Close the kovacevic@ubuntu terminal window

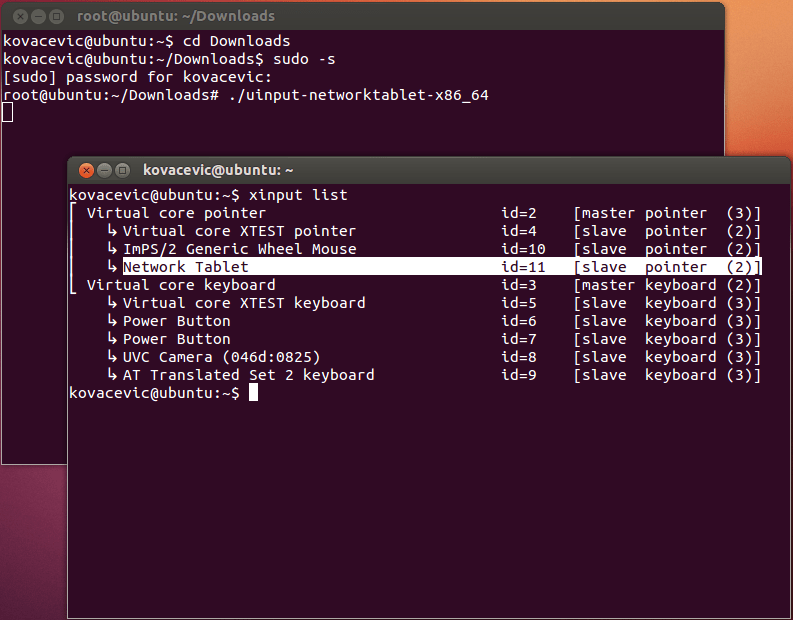click(x=86, y=170)
